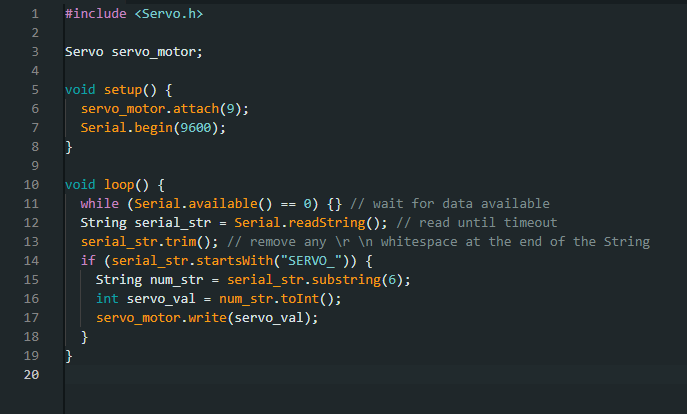
Task: Click 'toInt' in num_str.toInt()
Action: point(300,299)
